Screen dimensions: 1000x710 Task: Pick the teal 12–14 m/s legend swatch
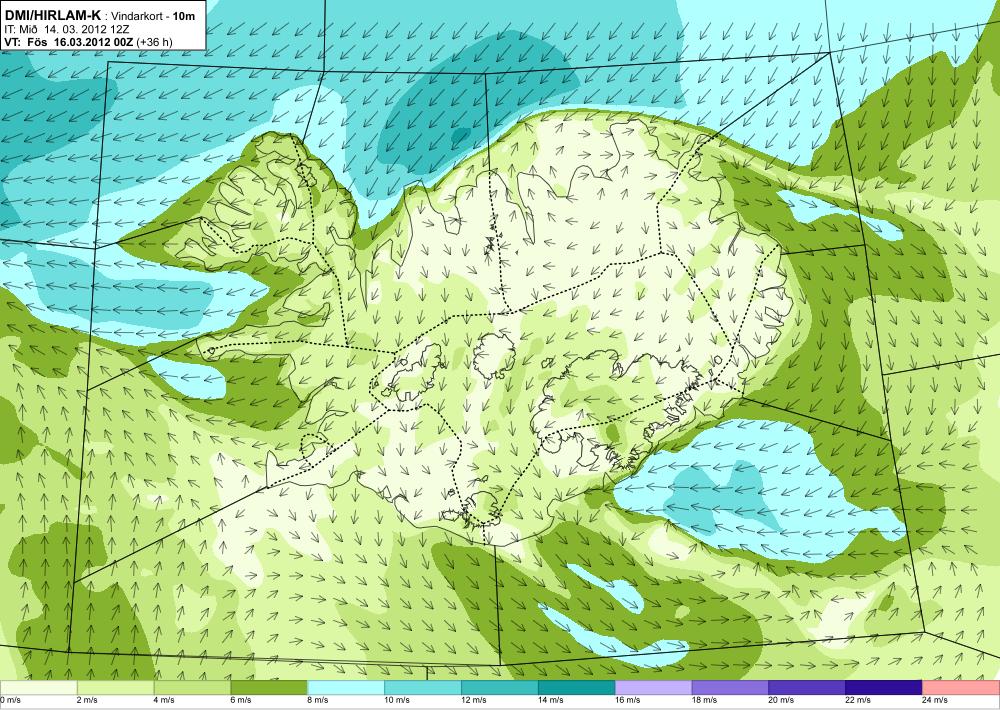click(x=499, y=688)
